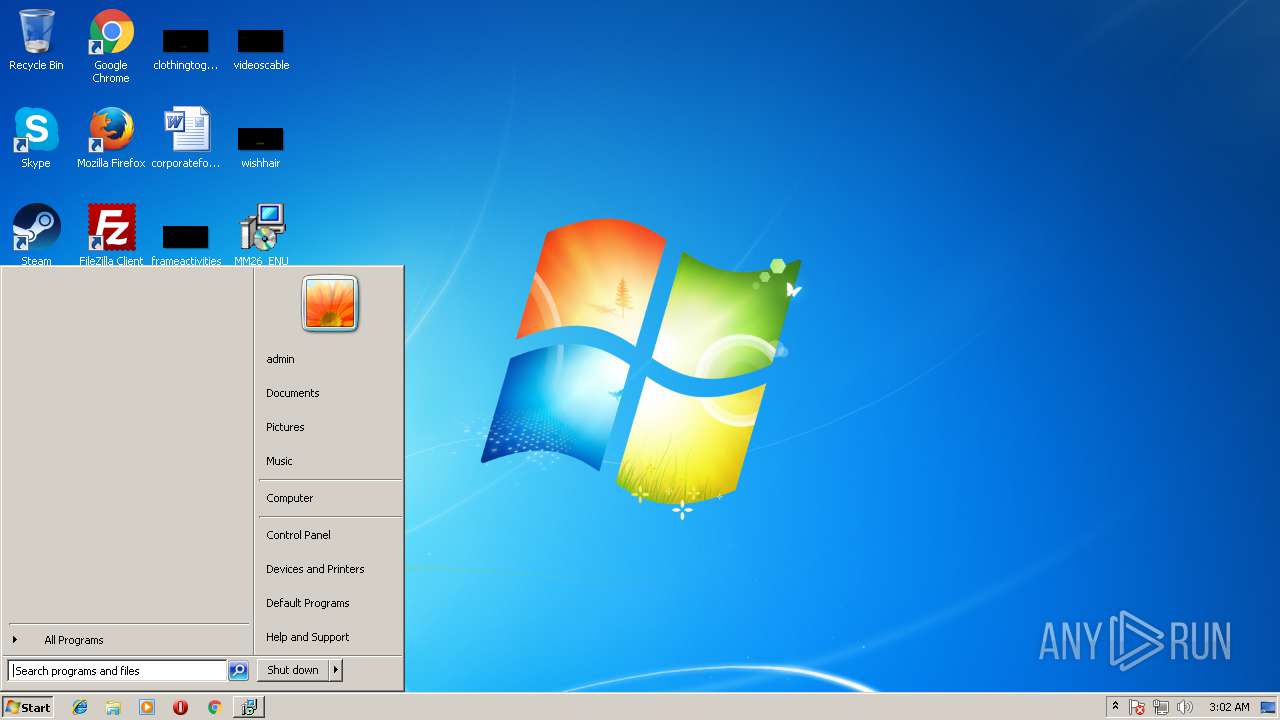This screenshot has width=1280, height=720.
Task: Select the MM26_ENU installer icon
Action: (x=261, y=234)
